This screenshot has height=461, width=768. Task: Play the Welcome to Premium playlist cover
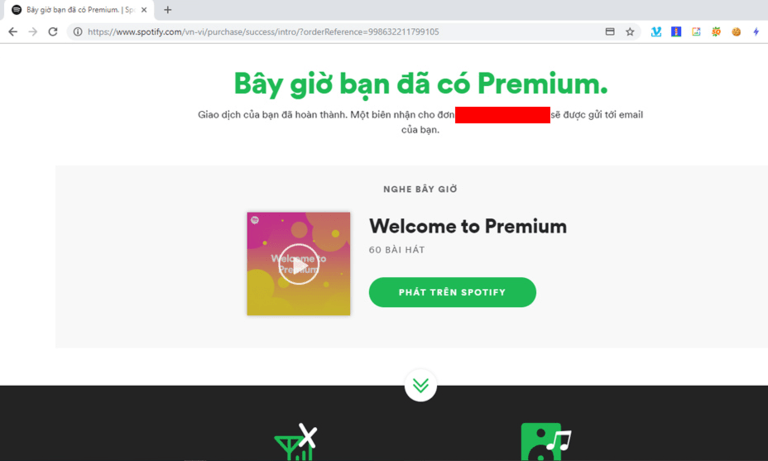tap(299, 264)
